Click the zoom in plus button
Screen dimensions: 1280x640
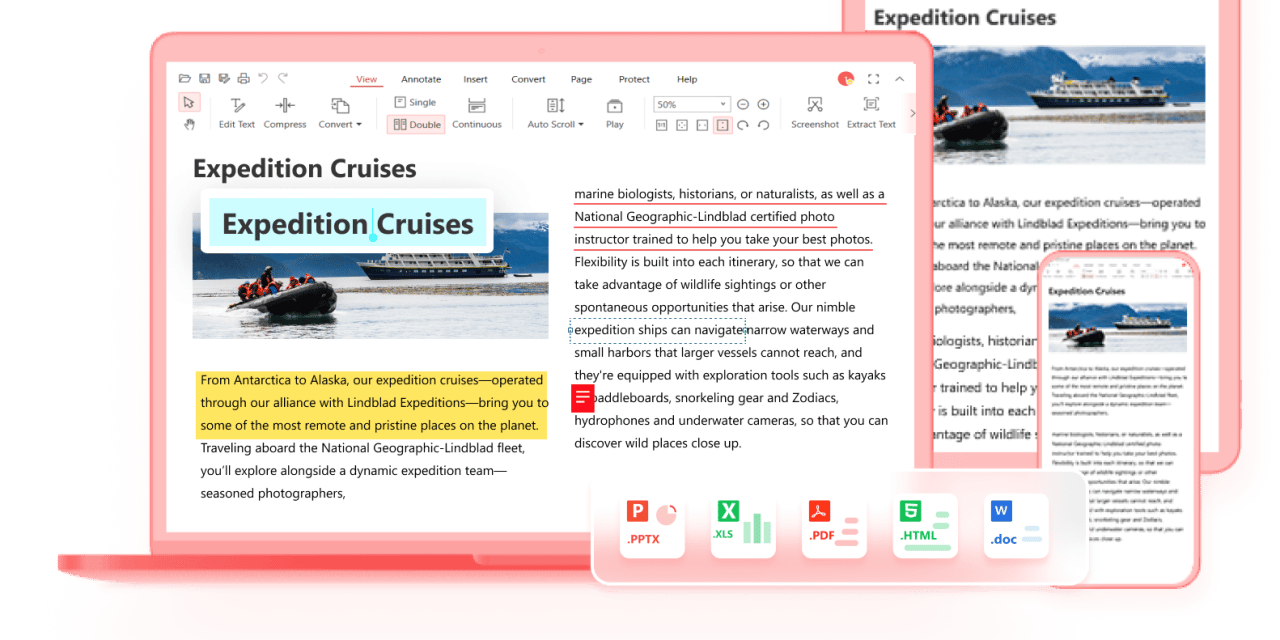pyautogui.click(x=763, y=104)
